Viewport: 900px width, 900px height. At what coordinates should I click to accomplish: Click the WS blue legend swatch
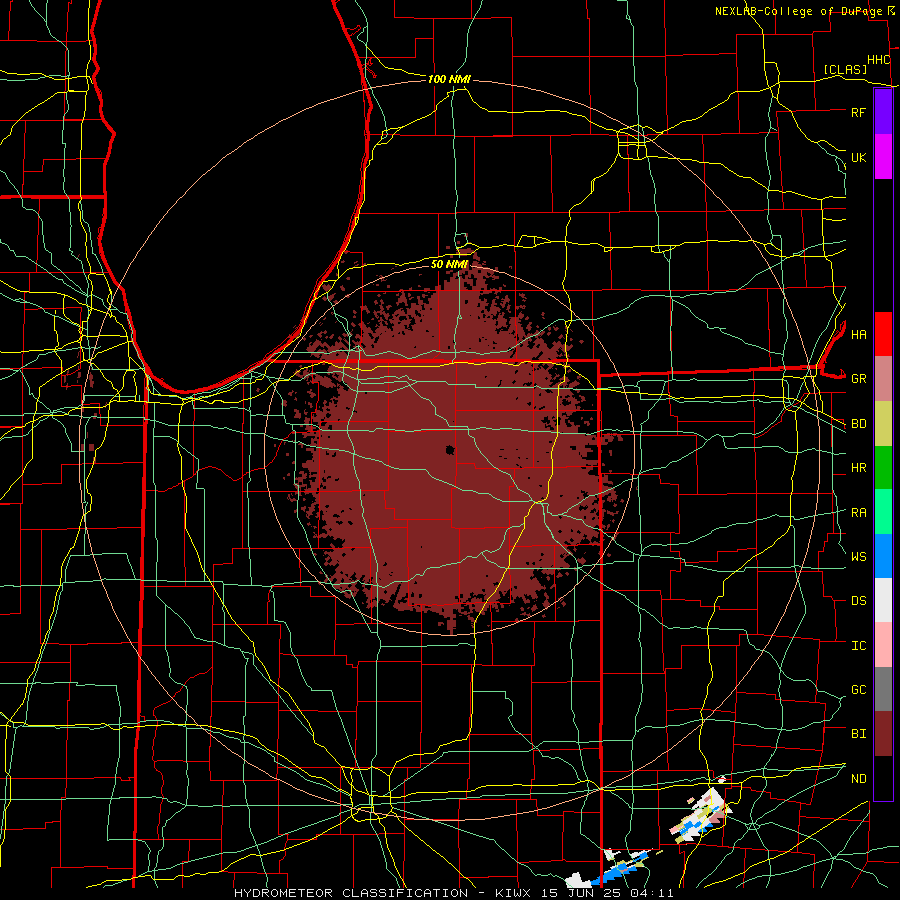click(883, 556)
